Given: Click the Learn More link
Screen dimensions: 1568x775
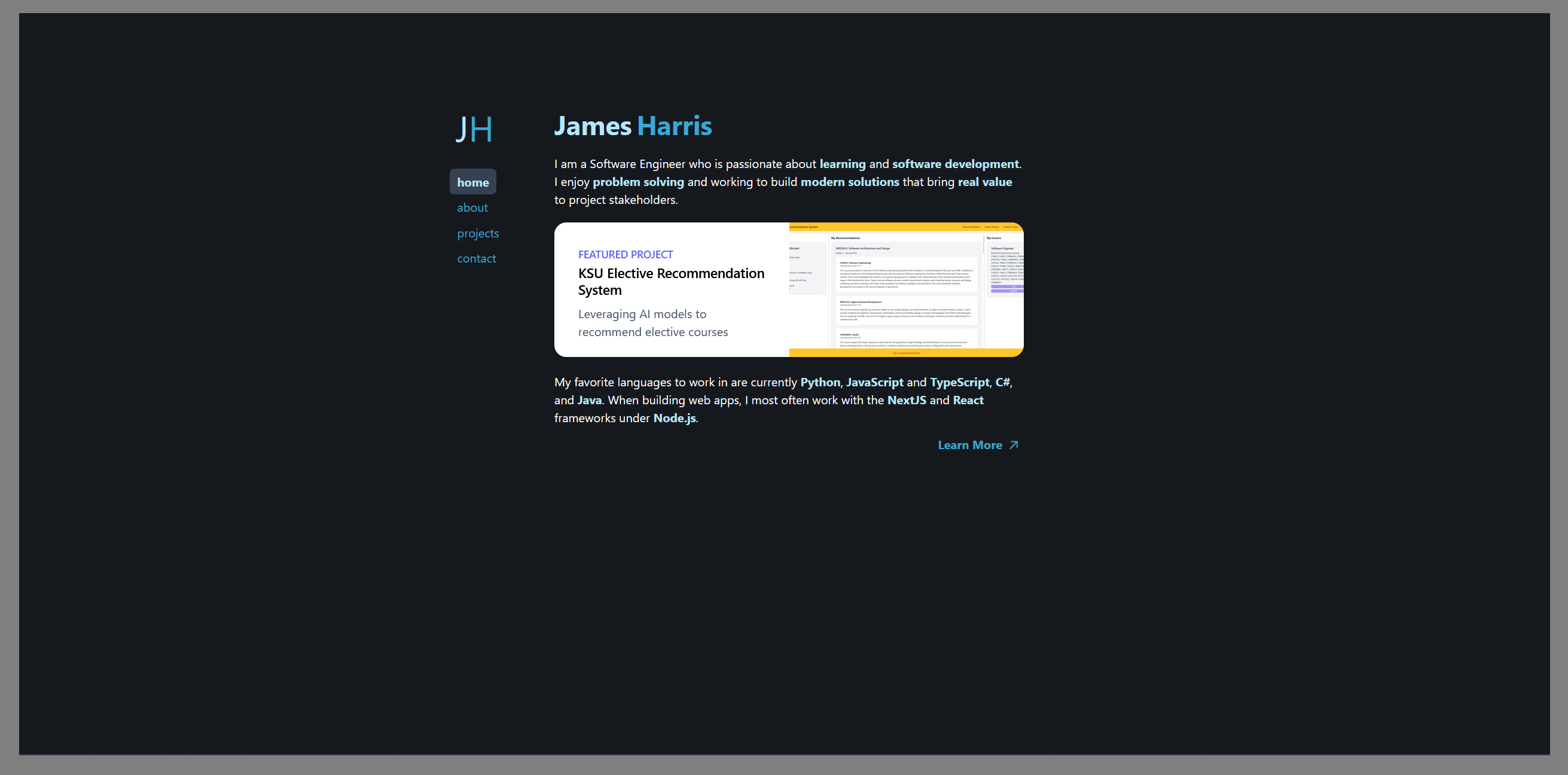Looking at the screenshot, I should [x=978, y=445].
